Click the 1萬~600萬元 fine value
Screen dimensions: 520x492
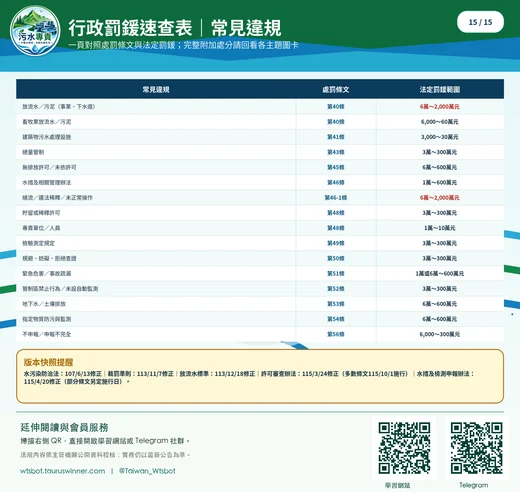pos(440,183)
